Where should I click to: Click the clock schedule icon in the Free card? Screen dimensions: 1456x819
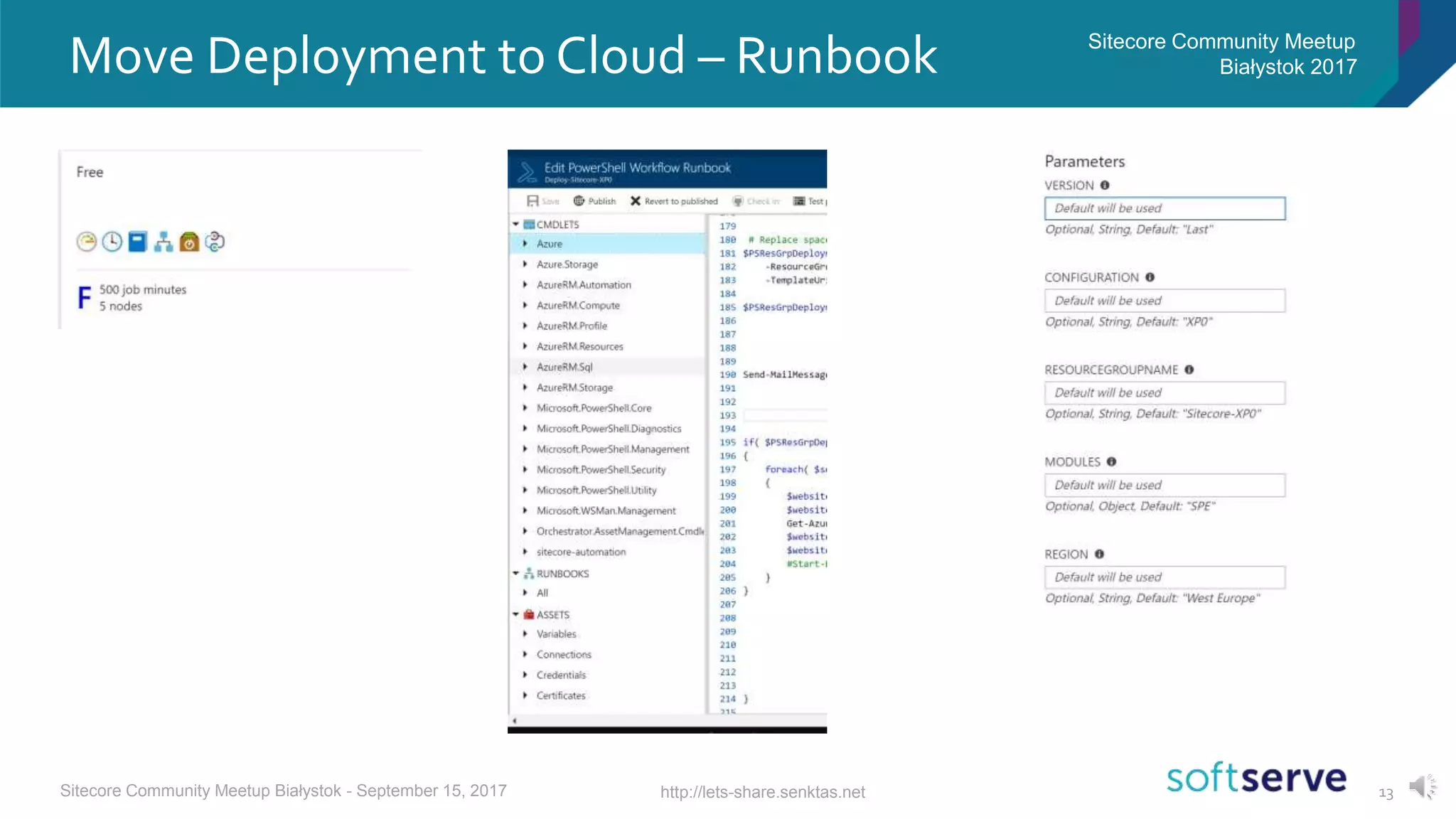pos(112,242)
